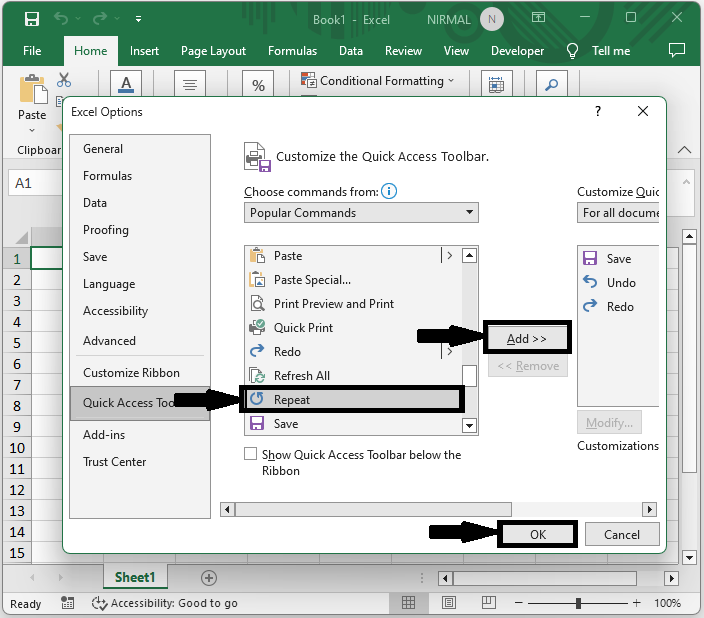Add a new sheet with plus icon

tap(209, 578)
